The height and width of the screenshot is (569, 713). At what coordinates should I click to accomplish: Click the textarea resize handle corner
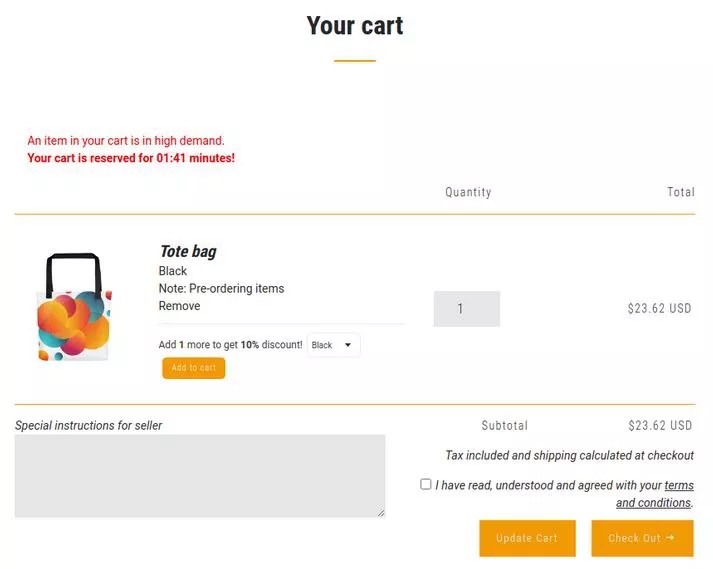[x=380, y=513]
